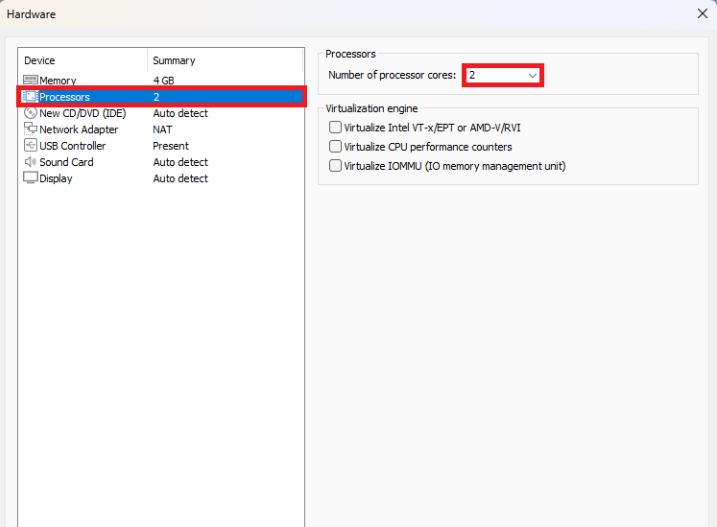This screenshot has height=527, width=717.
Task: Click the USB Controller icon
Action: pos(30,146)
